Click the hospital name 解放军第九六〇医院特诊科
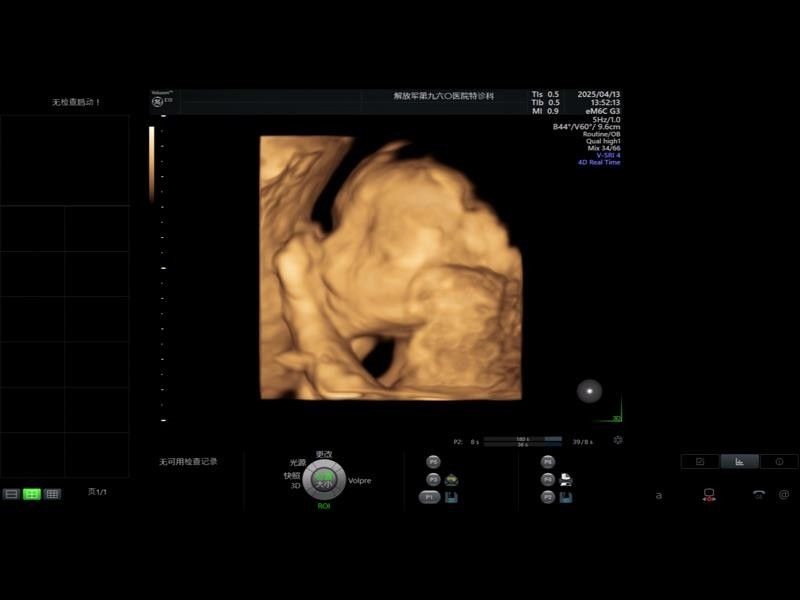Viewport: 800px width, 600px height. click(444, 96)
